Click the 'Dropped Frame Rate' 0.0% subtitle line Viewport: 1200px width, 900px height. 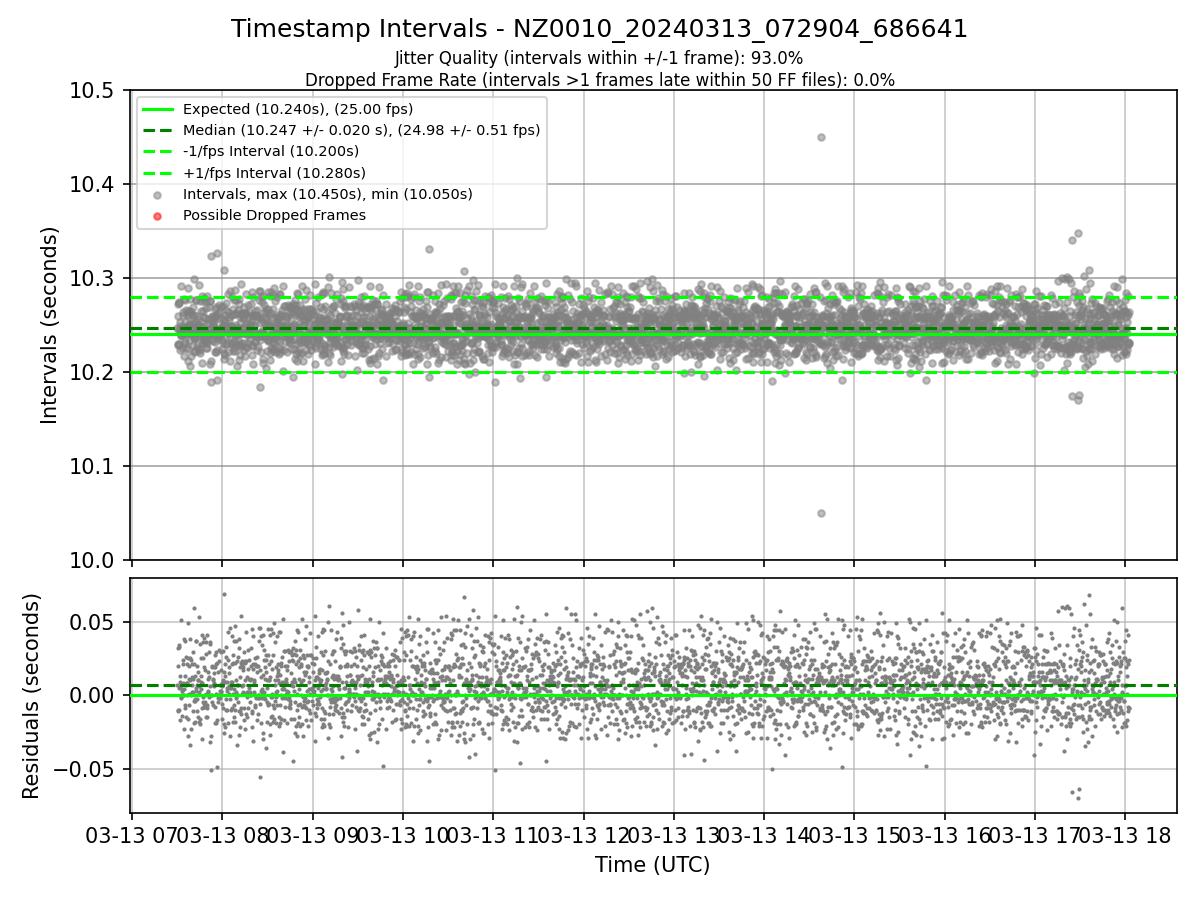coord(600,80)
